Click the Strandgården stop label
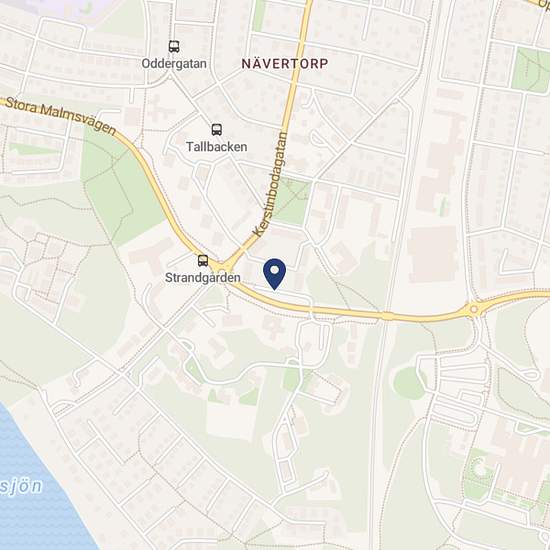 click(x=203, y=278)
